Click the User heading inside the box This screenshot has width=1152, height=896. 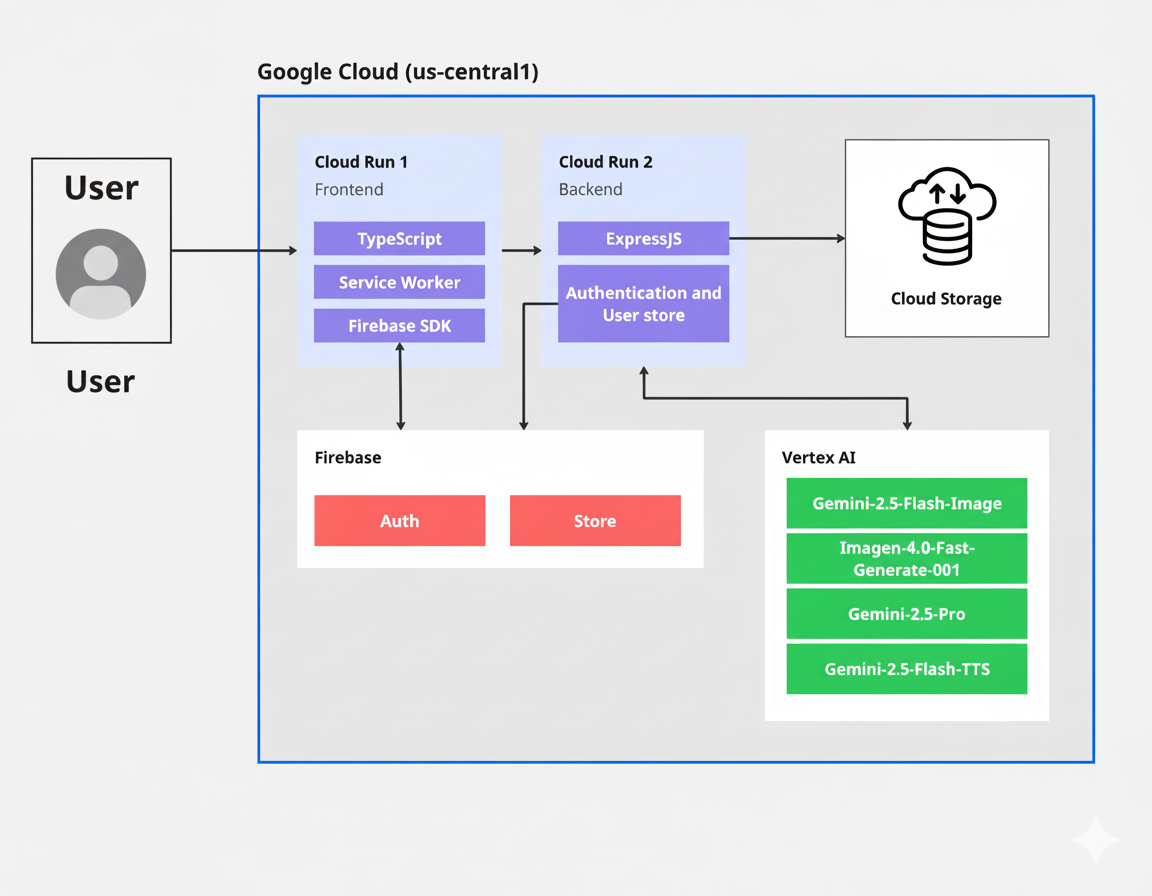click(x=101, y=188)
